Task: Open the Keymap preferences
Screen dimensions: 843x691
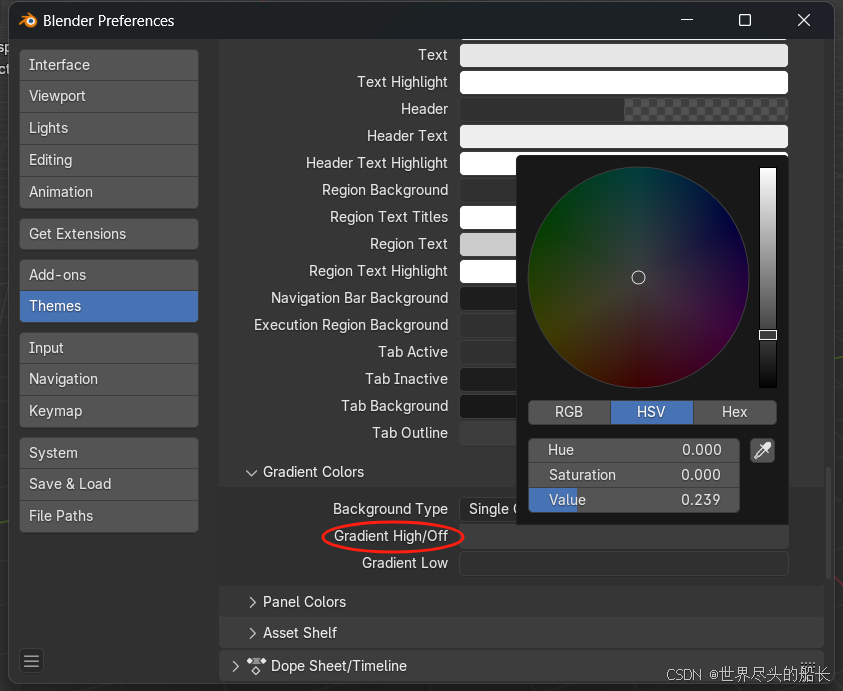Action: [109, 411]
